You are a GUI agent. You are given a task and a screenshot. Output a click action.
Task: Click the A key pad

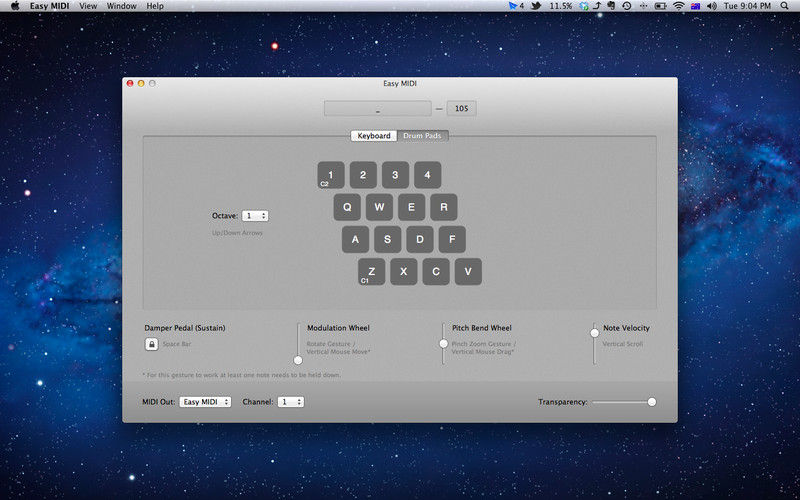[355, 239]
